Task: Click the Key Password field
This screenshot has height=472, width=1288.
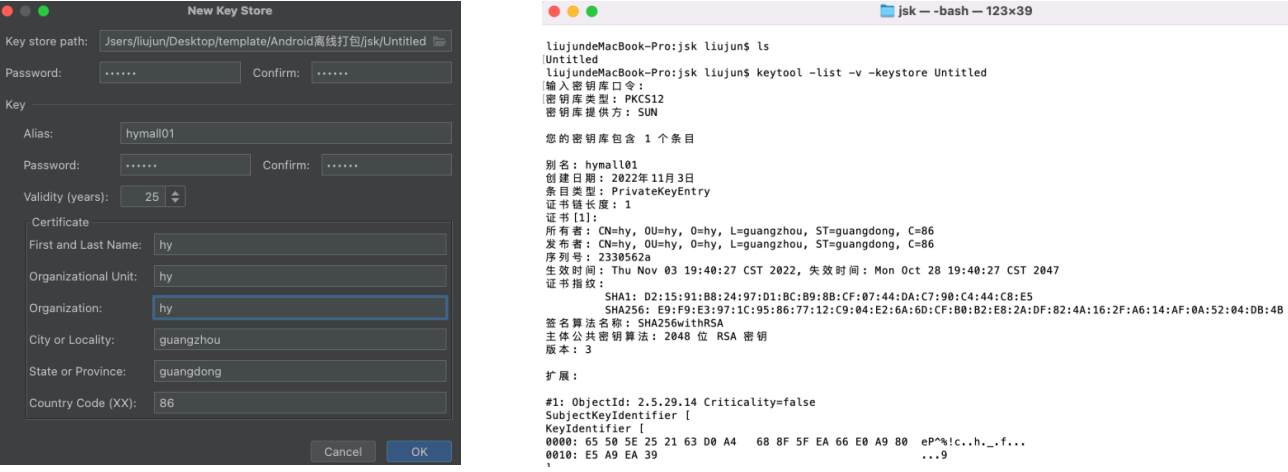Action: click(185, 165)
